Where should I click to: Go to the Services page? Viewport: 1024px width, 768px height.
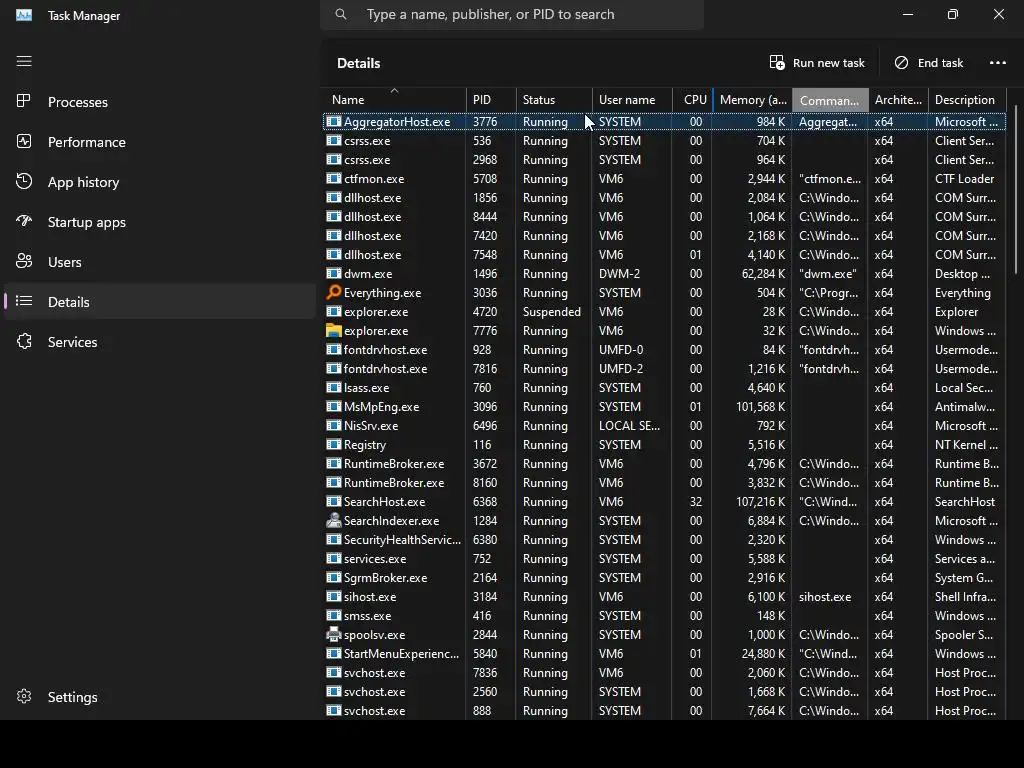tap(160, 342)
